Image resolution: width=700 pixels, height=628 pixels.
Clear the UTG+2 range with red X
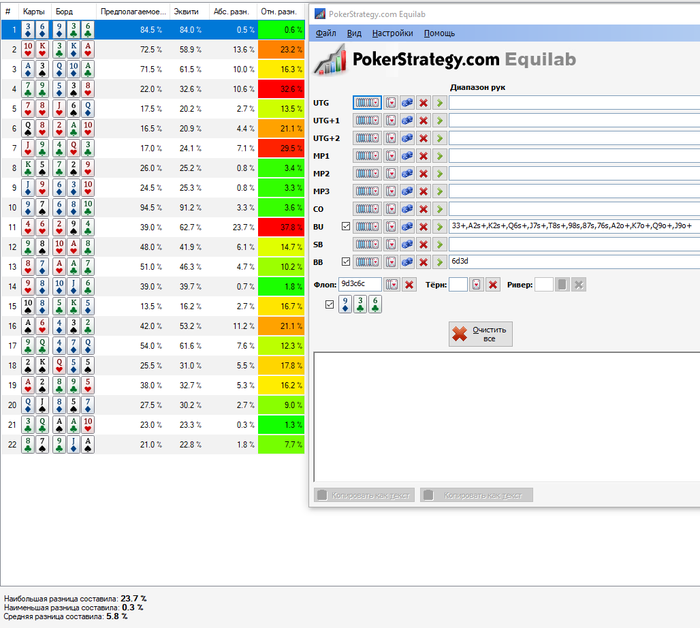423,138
